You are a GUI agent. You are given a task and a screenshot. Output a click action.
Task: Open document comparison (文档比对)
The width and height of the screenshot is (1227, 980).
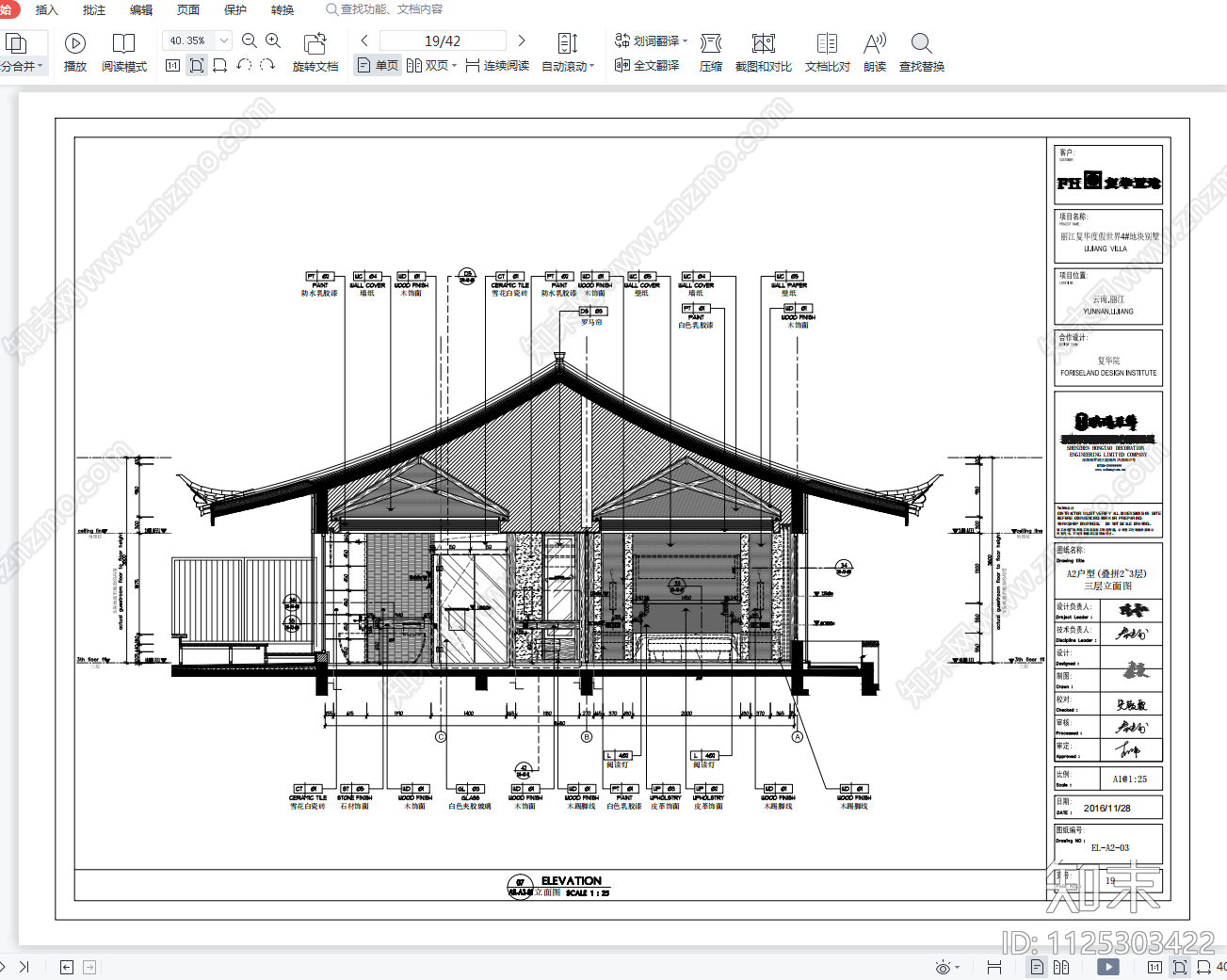[828, 53]
